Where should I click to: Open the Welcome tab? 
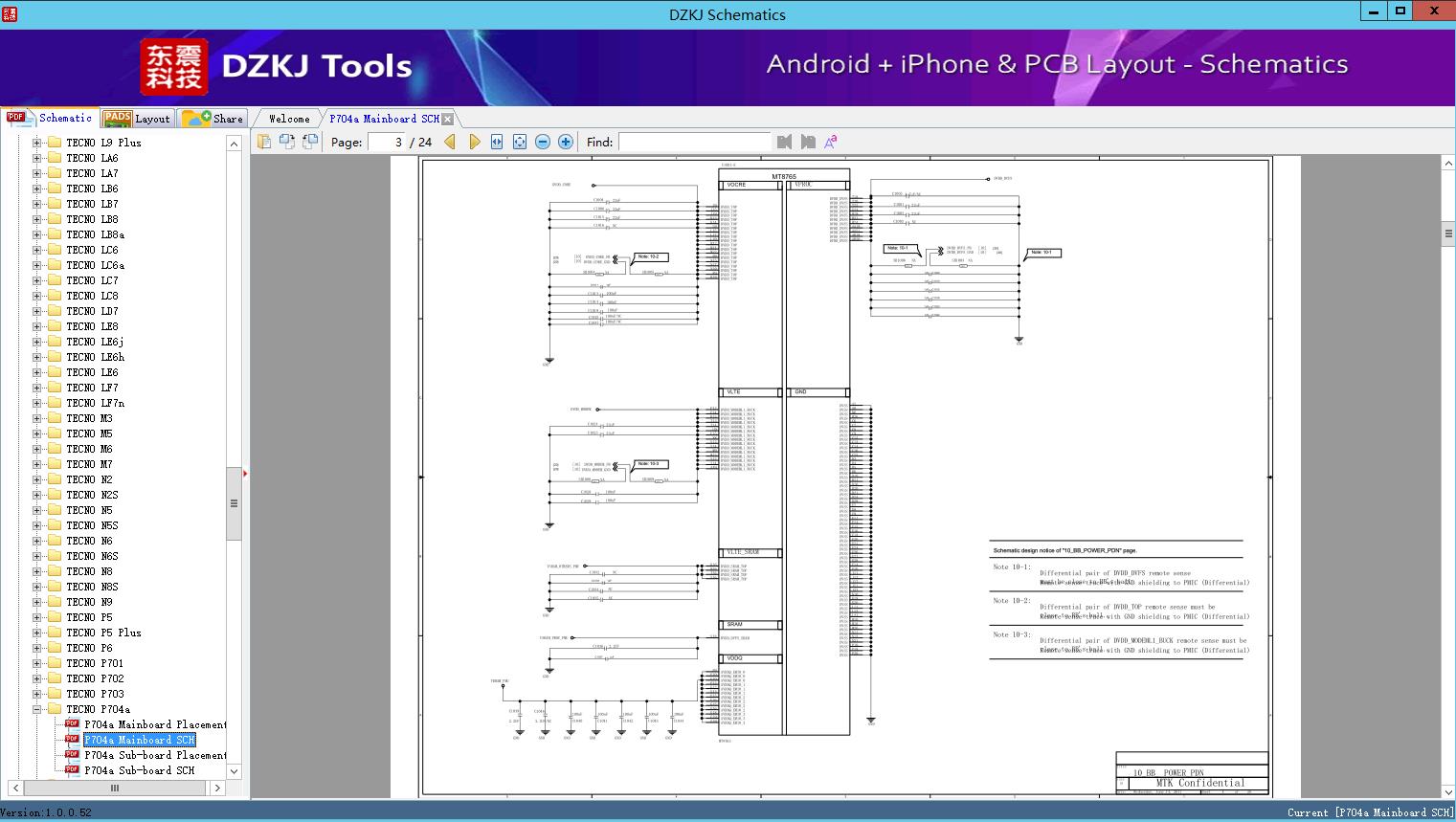288,119
